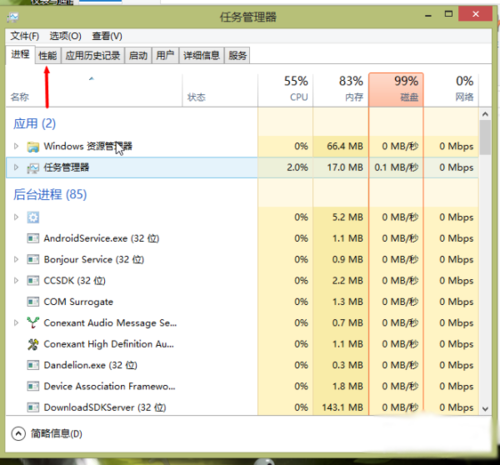
Task: Switch to the 详细信息 tab
Action: tap(202, 55)
